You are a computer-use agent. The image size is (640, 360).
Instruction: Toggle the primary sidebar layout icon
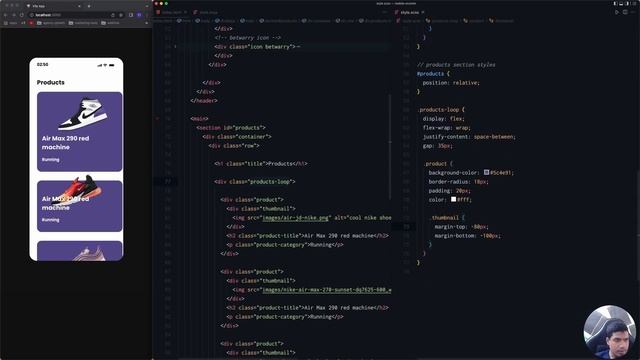point(615,3)
